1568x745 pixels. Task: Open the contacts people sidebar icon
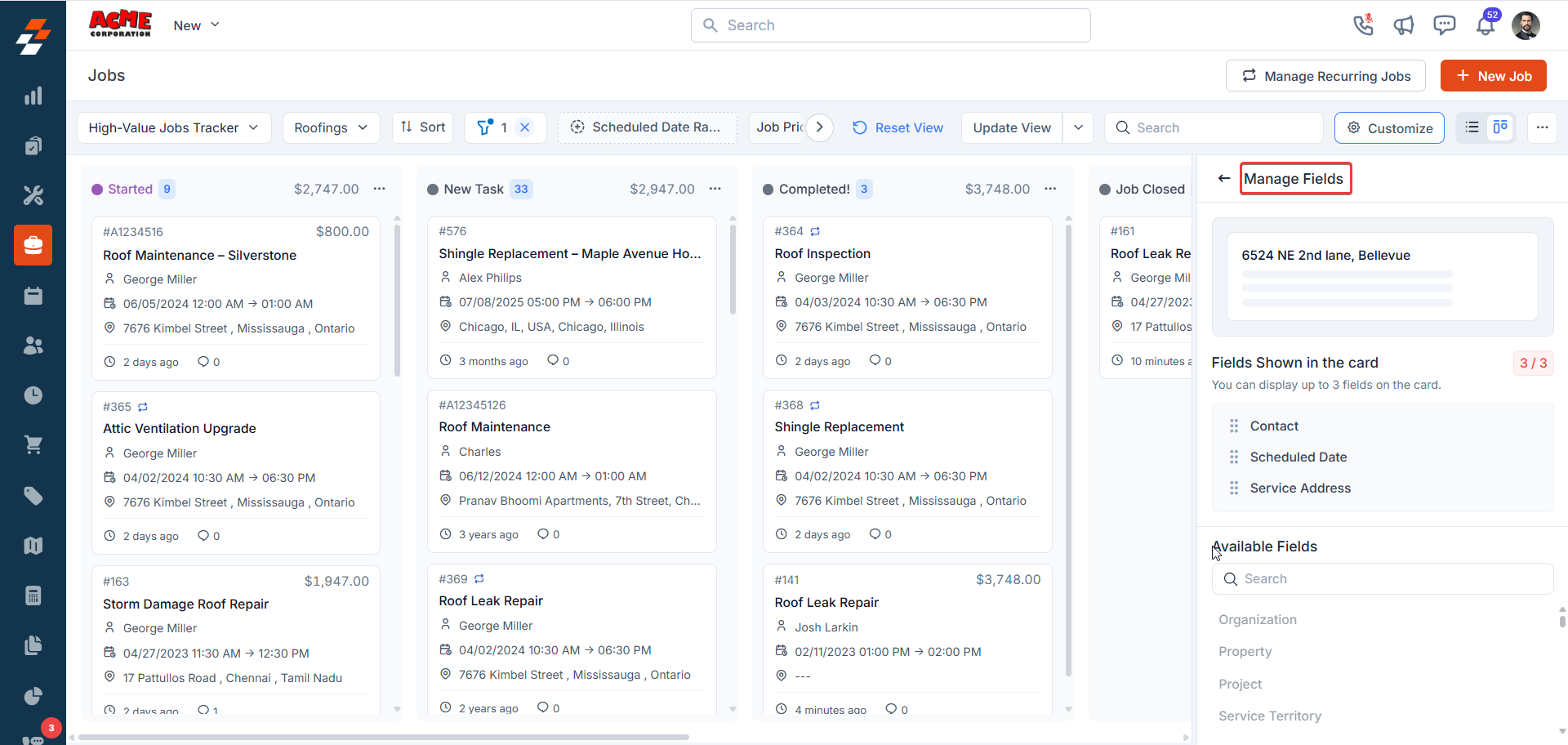pyautogui.click(x=33, y=346)
